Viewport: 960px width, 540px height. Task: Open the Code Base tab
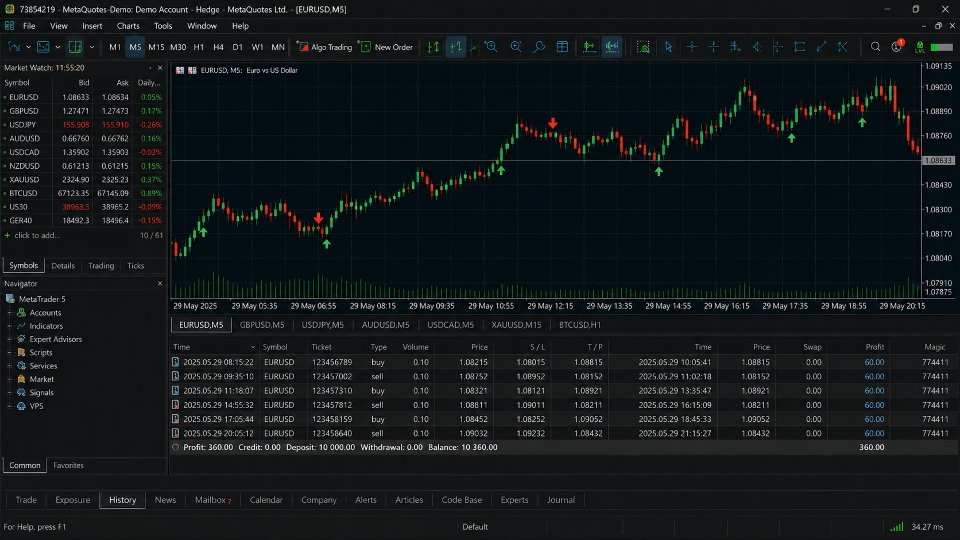[x=461, y=500]
